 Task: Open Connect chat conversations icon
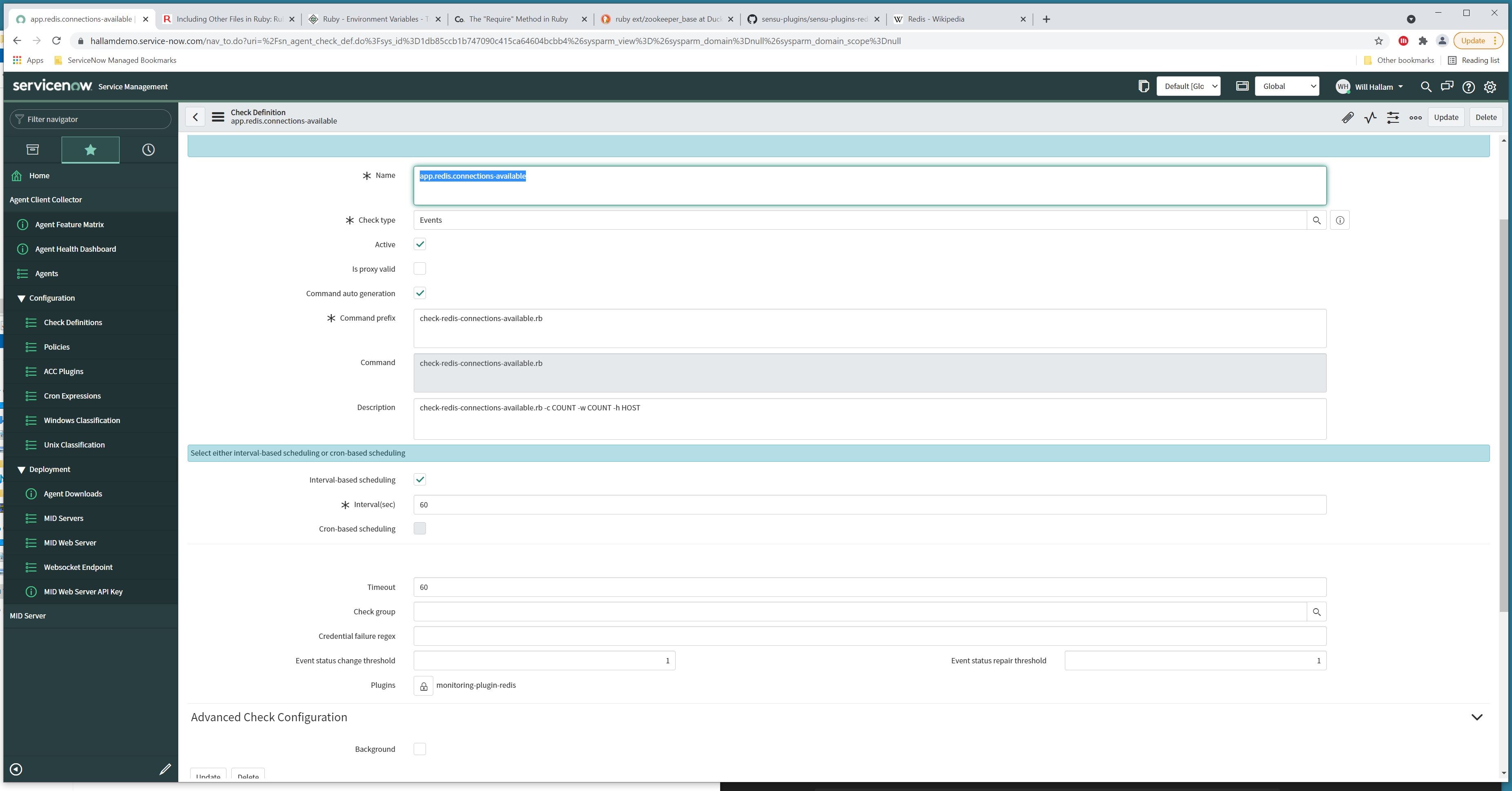coord(1447,87)
